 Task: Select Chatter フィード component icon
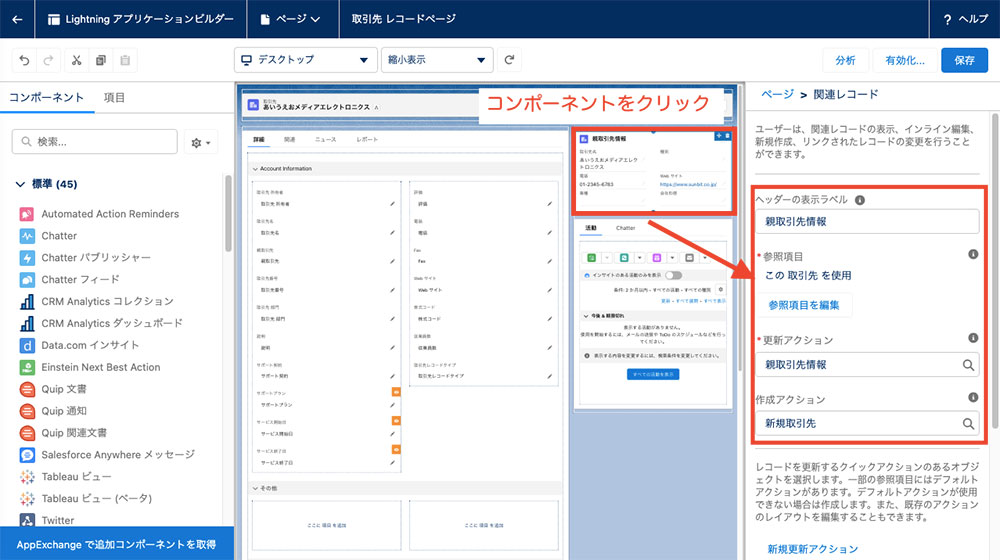(x=27, y=279)
